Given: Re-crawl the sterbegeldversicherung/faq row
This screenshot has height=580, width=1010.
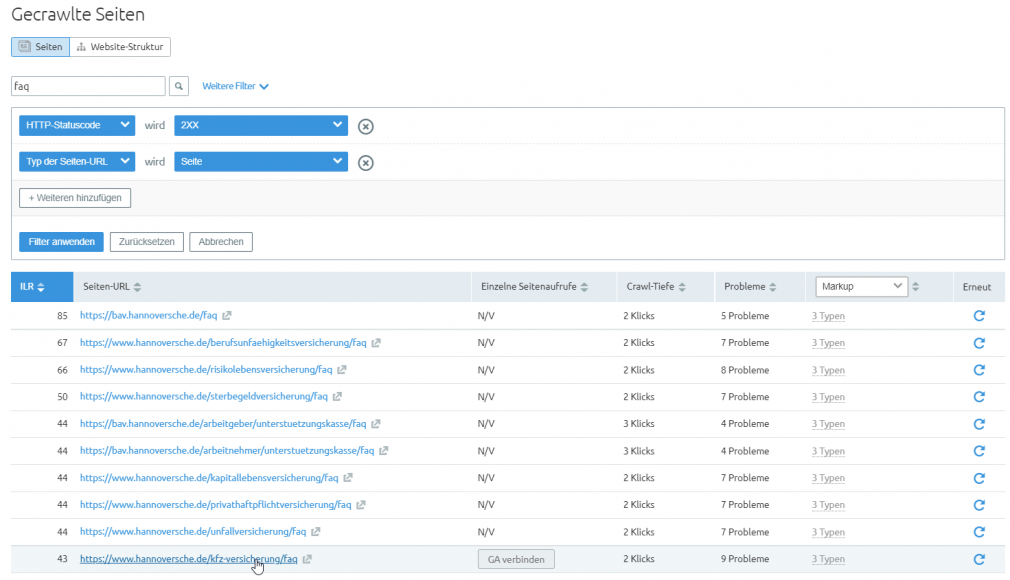Looking at the screenshot, I should pos(979,397).
